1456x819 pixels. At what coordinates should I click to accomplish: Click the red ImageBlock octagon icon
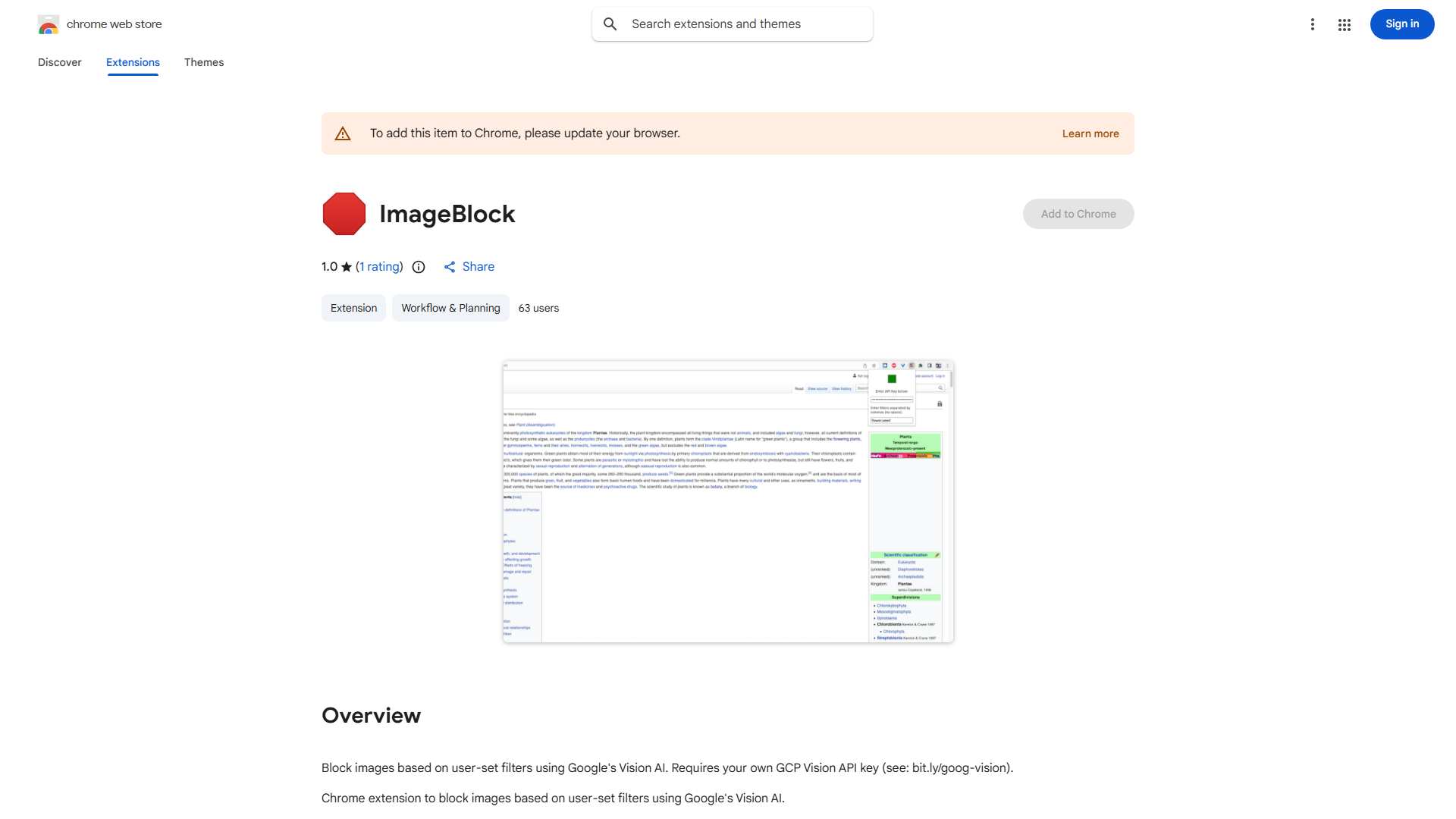point(344,214)
